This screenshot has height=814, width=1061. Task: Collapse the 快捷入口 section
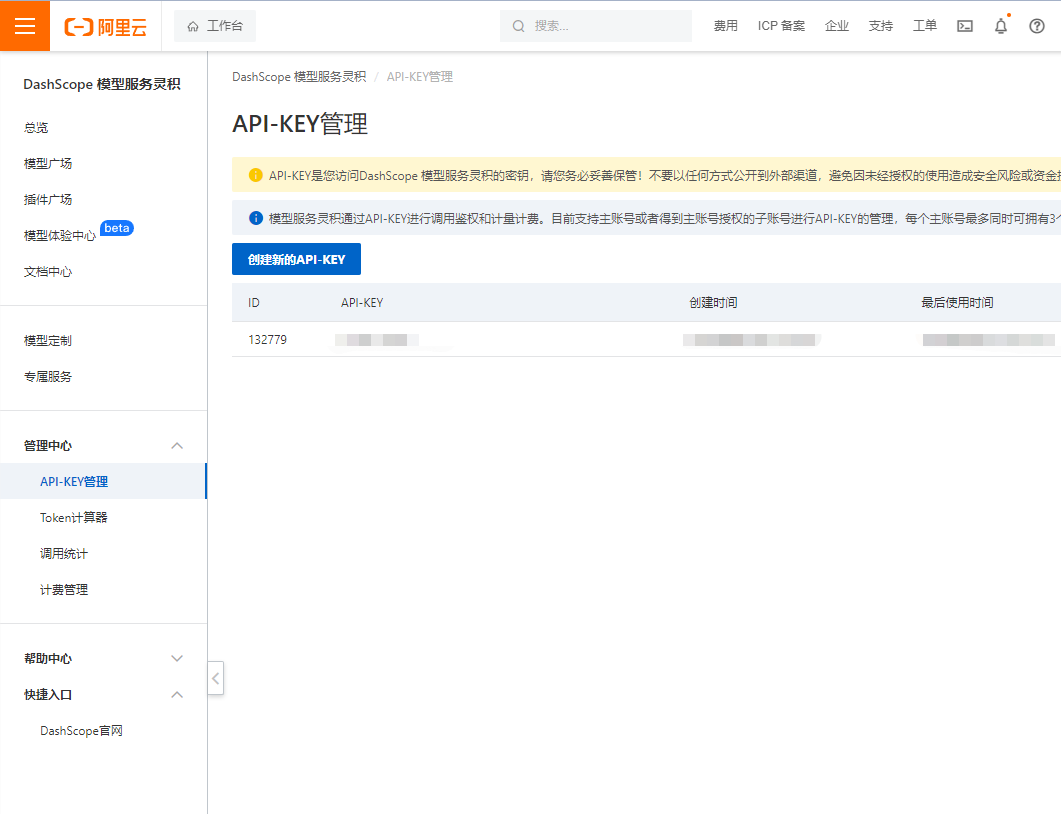pos(177,695)
